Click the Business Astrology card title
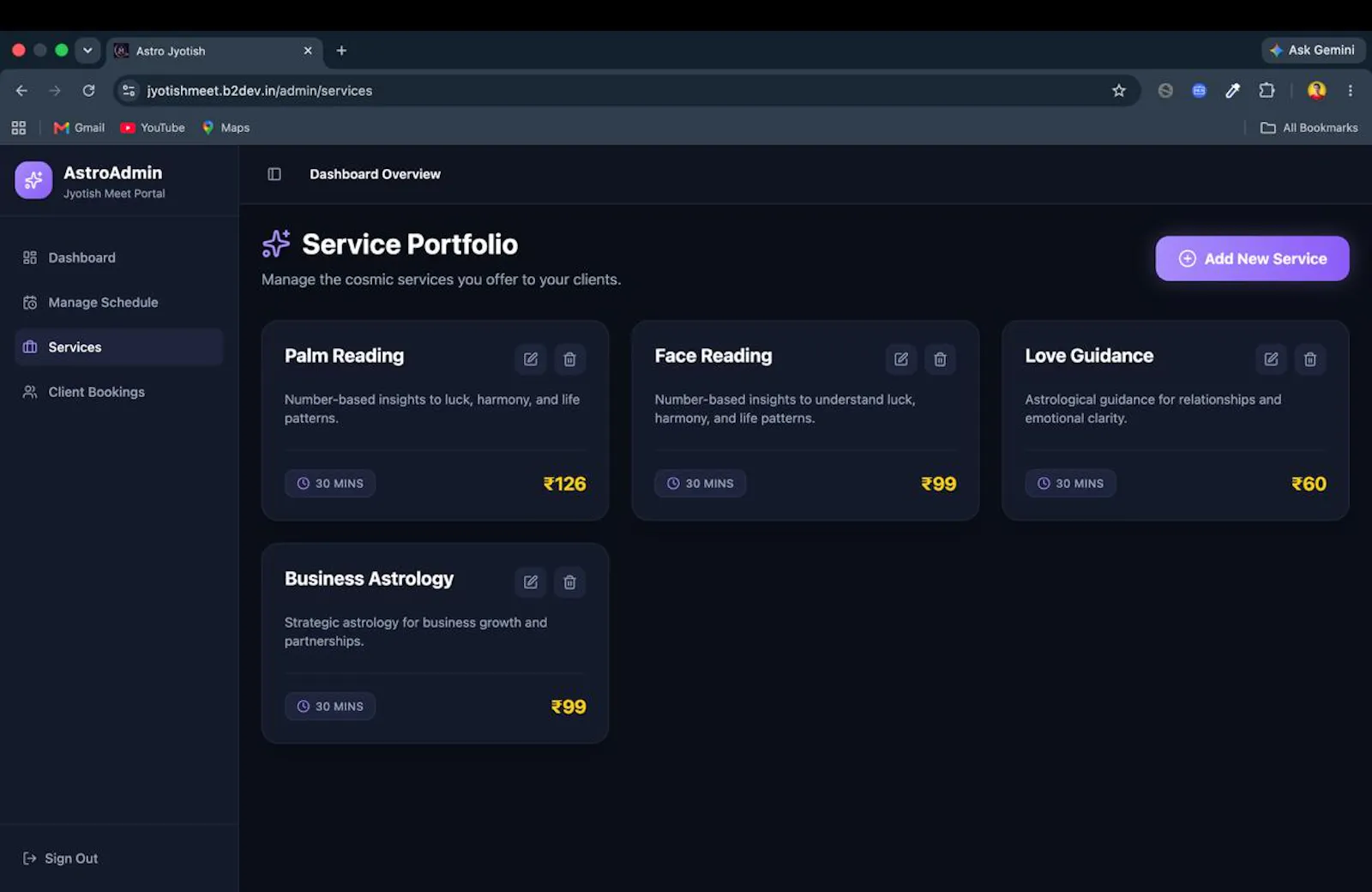The height and width of the screenshot is (892, 1372). [x=369, y=579]
